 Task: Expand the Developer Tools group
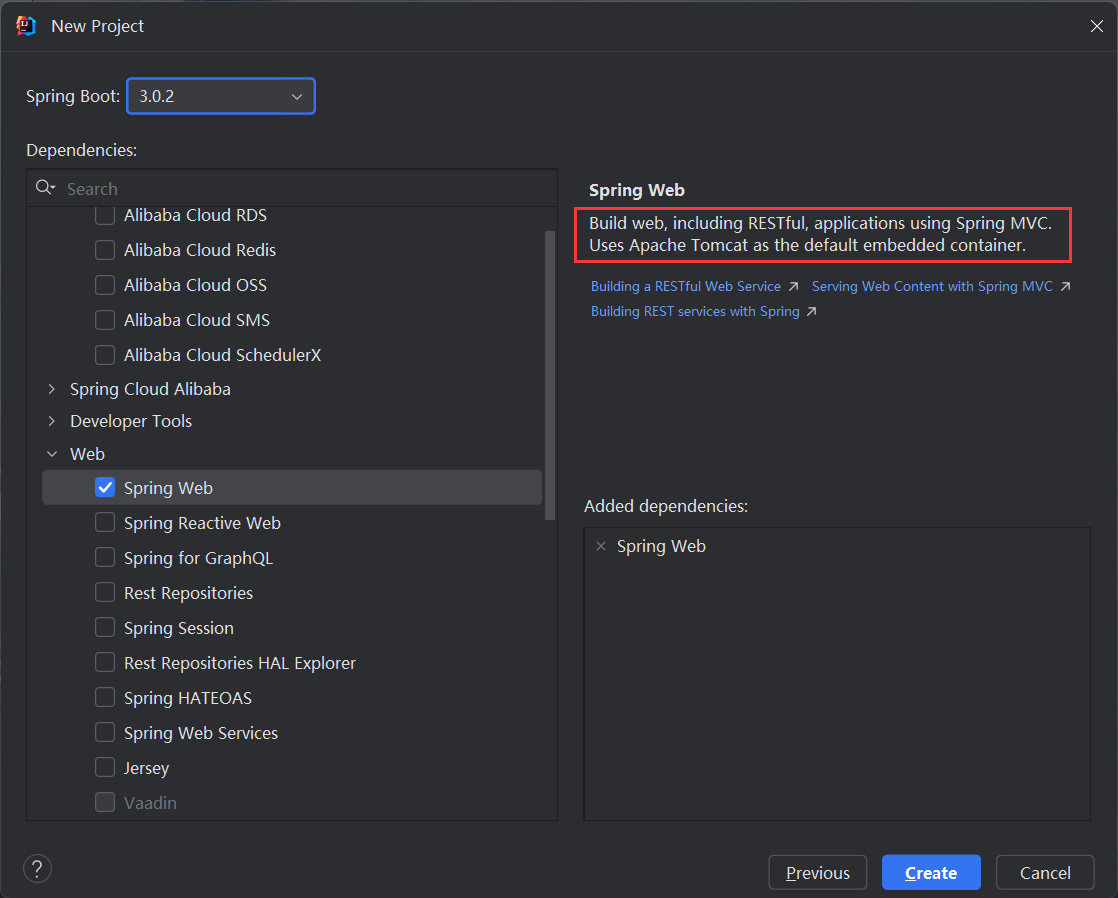pos(51,421)
